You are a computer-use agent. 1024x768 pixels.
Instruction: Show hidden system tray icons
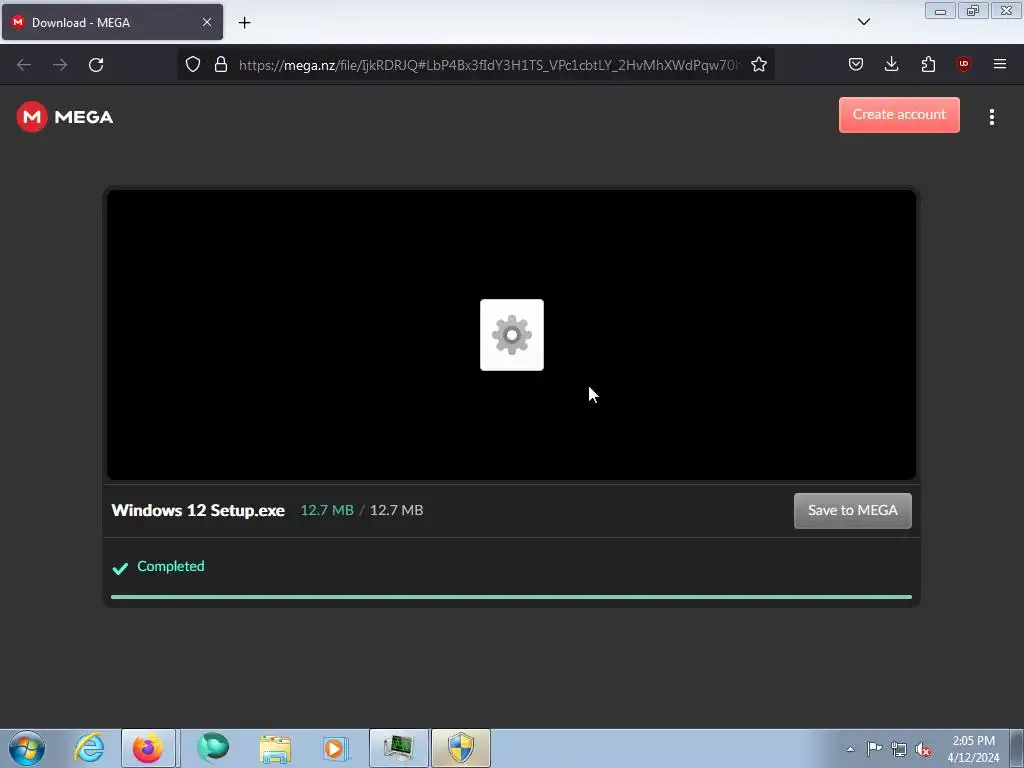850,749
